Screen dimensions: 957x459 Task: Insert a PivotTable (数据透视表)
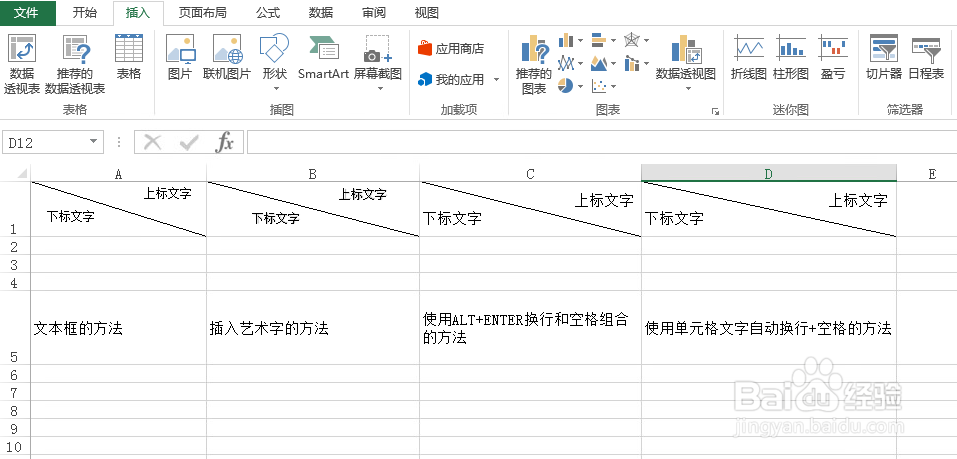(x=22, y=64)
